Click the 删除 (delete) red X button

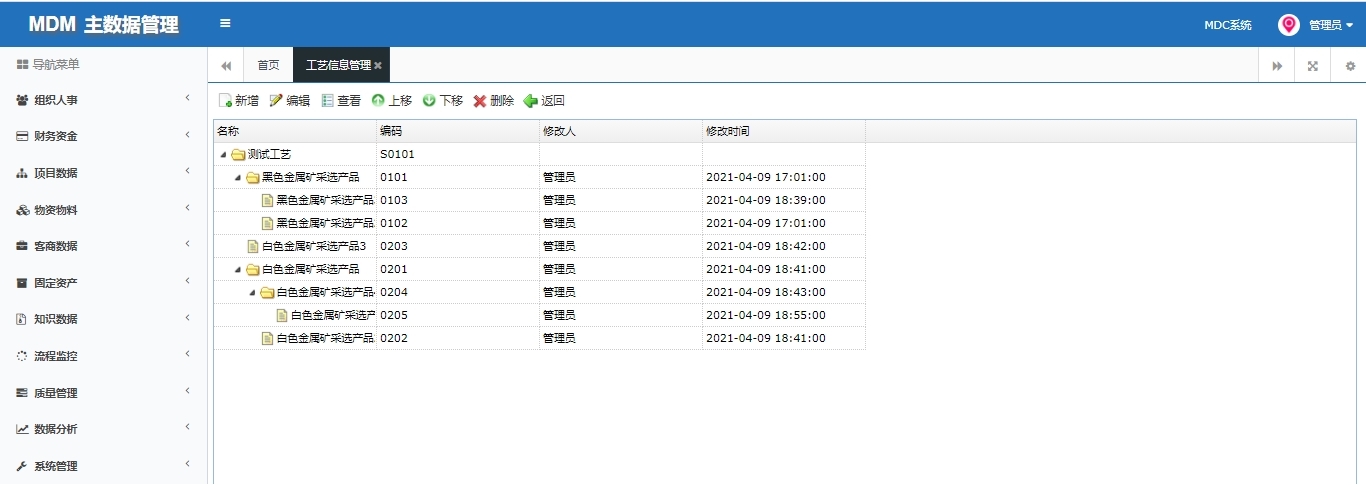click(494, 101)
